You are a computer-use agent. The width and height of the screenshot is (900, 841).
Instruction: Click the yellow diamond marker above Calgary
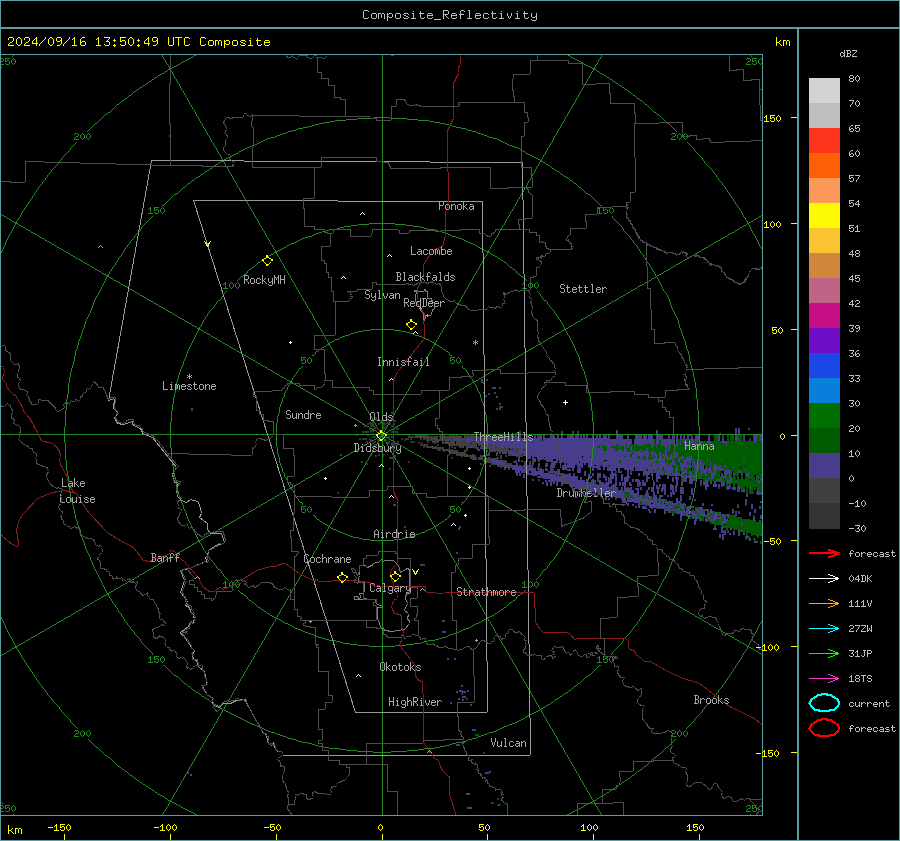coord(395,576)
